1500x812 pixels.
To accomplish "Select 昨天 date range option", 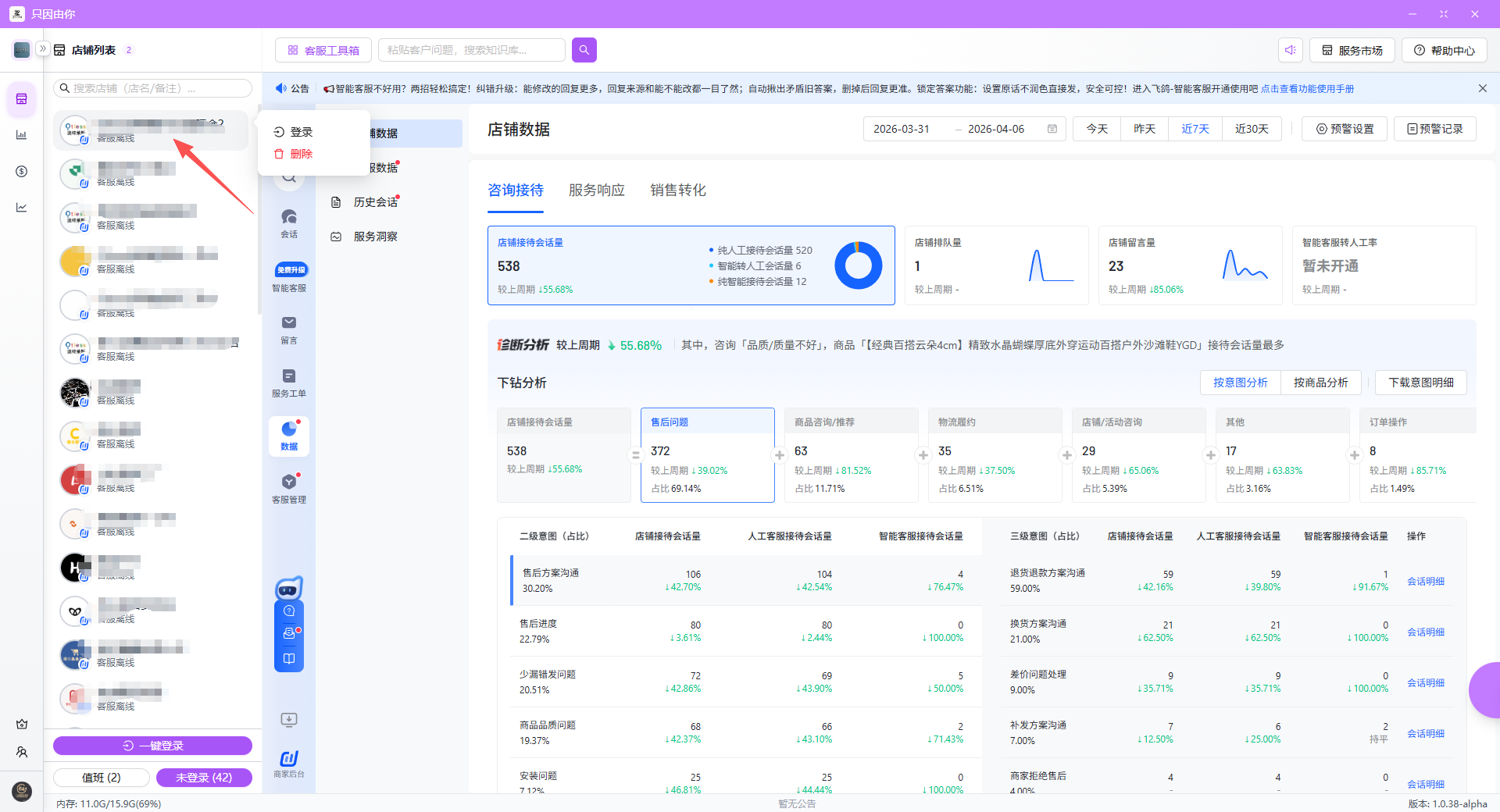I will coord(1145,129).
